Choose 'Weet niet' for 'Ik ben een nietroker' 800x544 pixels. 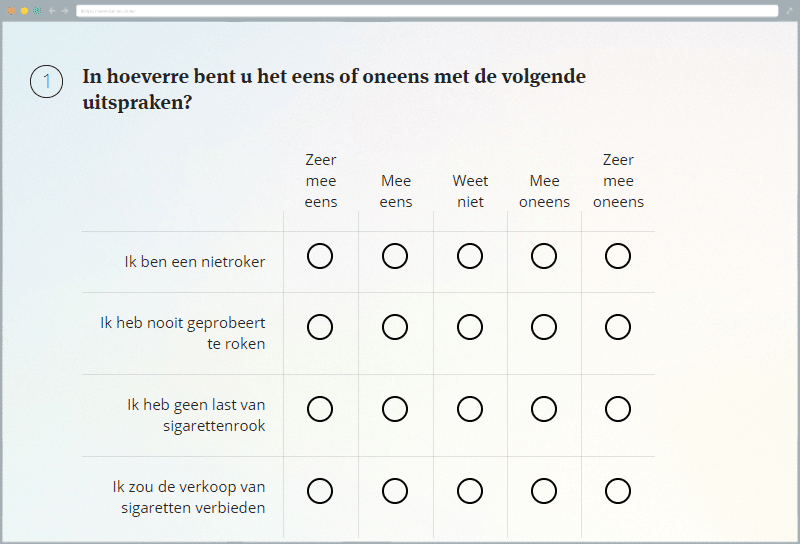pyautogui.click(x=470, y=257)
